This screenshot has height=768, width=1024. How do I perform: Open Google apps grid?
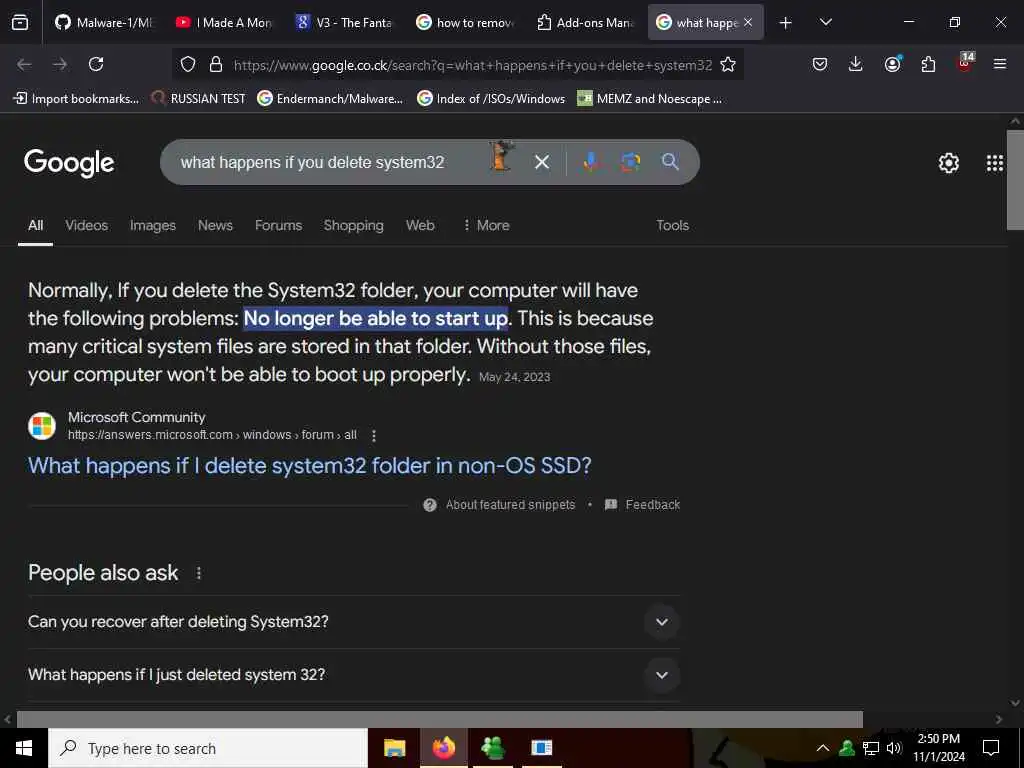[995, 163]
